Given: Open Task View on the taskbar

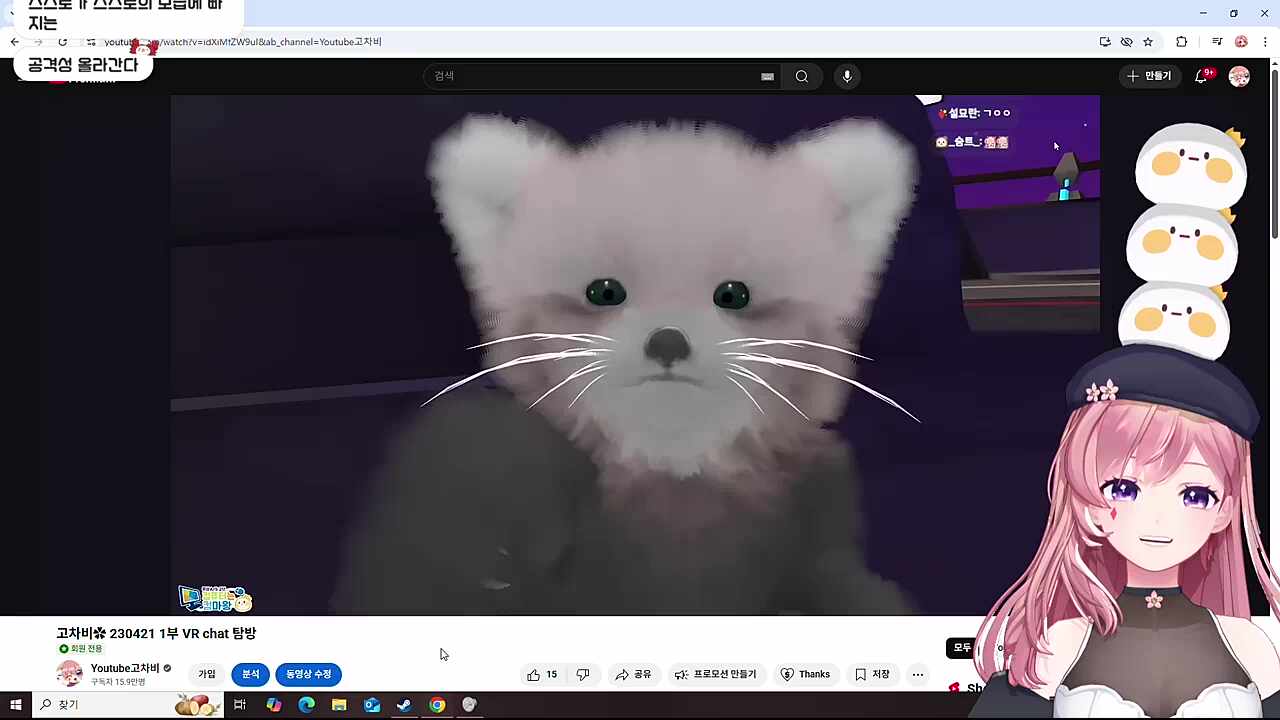Looking at the screenshot, I should pyautogui.click(x=240, y=705).
